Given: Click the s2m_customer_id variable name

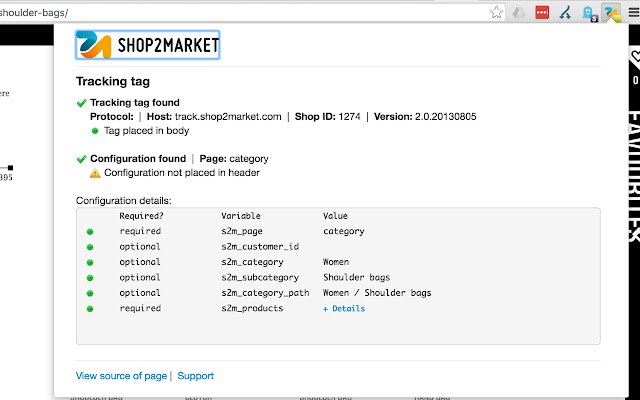Looking at the screenshot, I should click(x=260, y=247).
